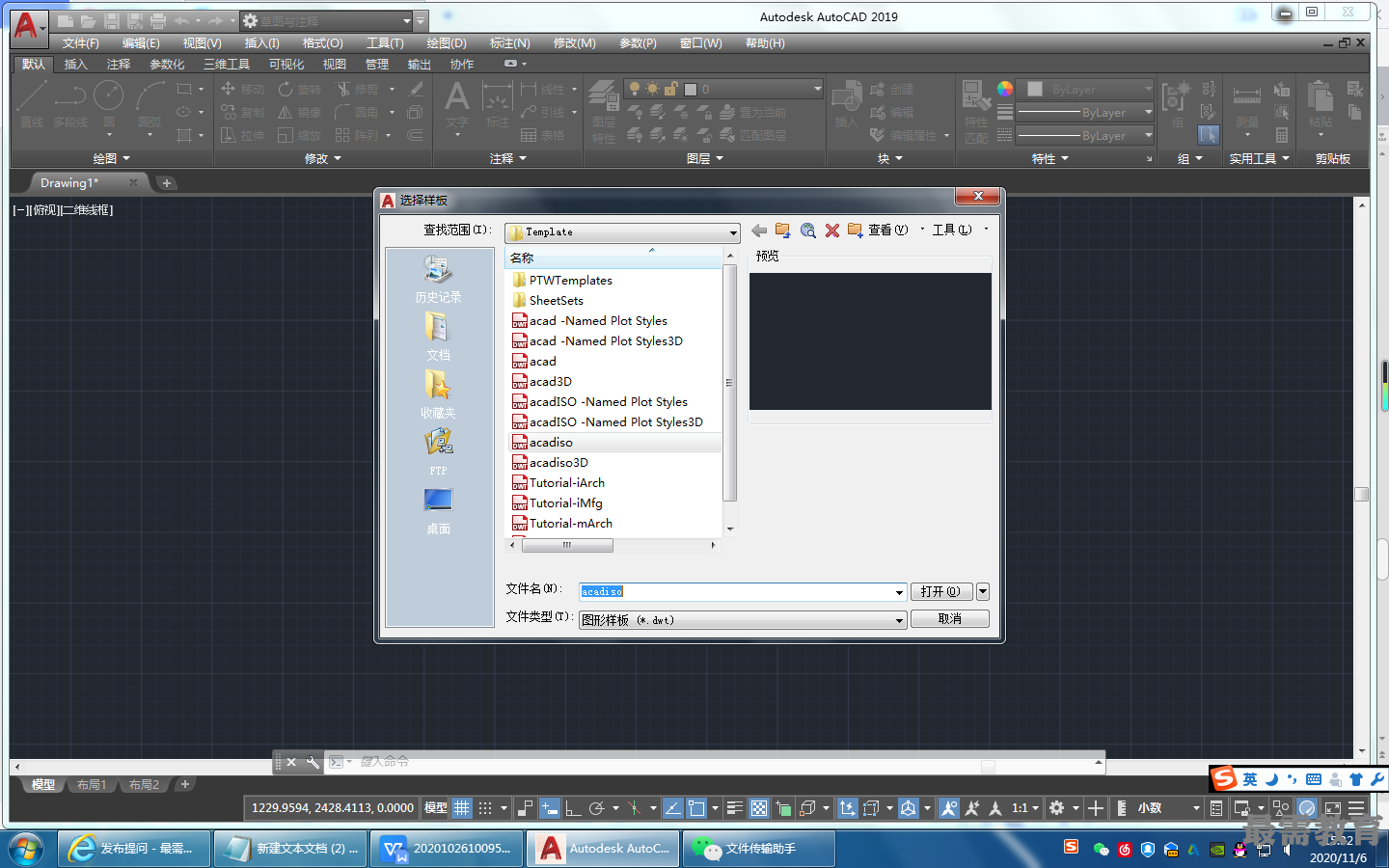Open the 文件(F) menu
The height and width of the screenshot is (868, 1389).
(x=81, y=43)
